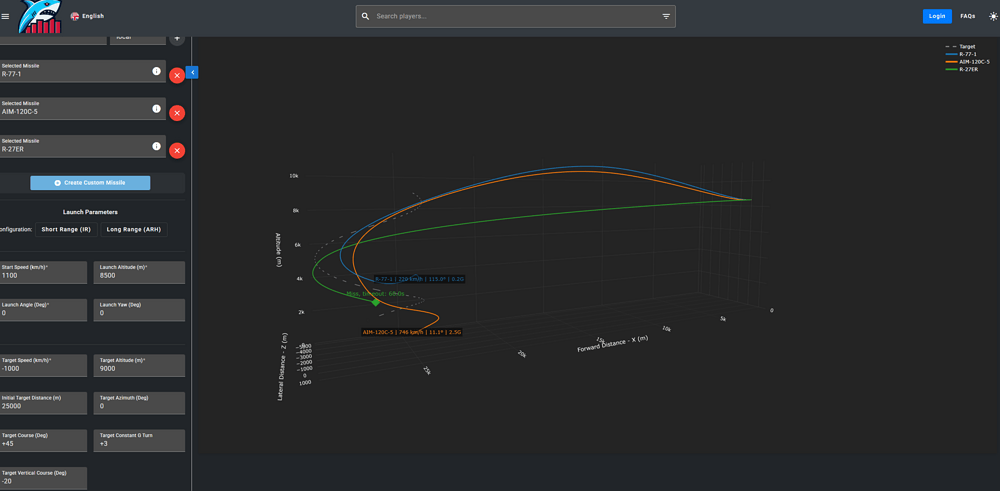Open search filter options icon
The width and height of the screenshot is (1000, 491).
(666, 16)
